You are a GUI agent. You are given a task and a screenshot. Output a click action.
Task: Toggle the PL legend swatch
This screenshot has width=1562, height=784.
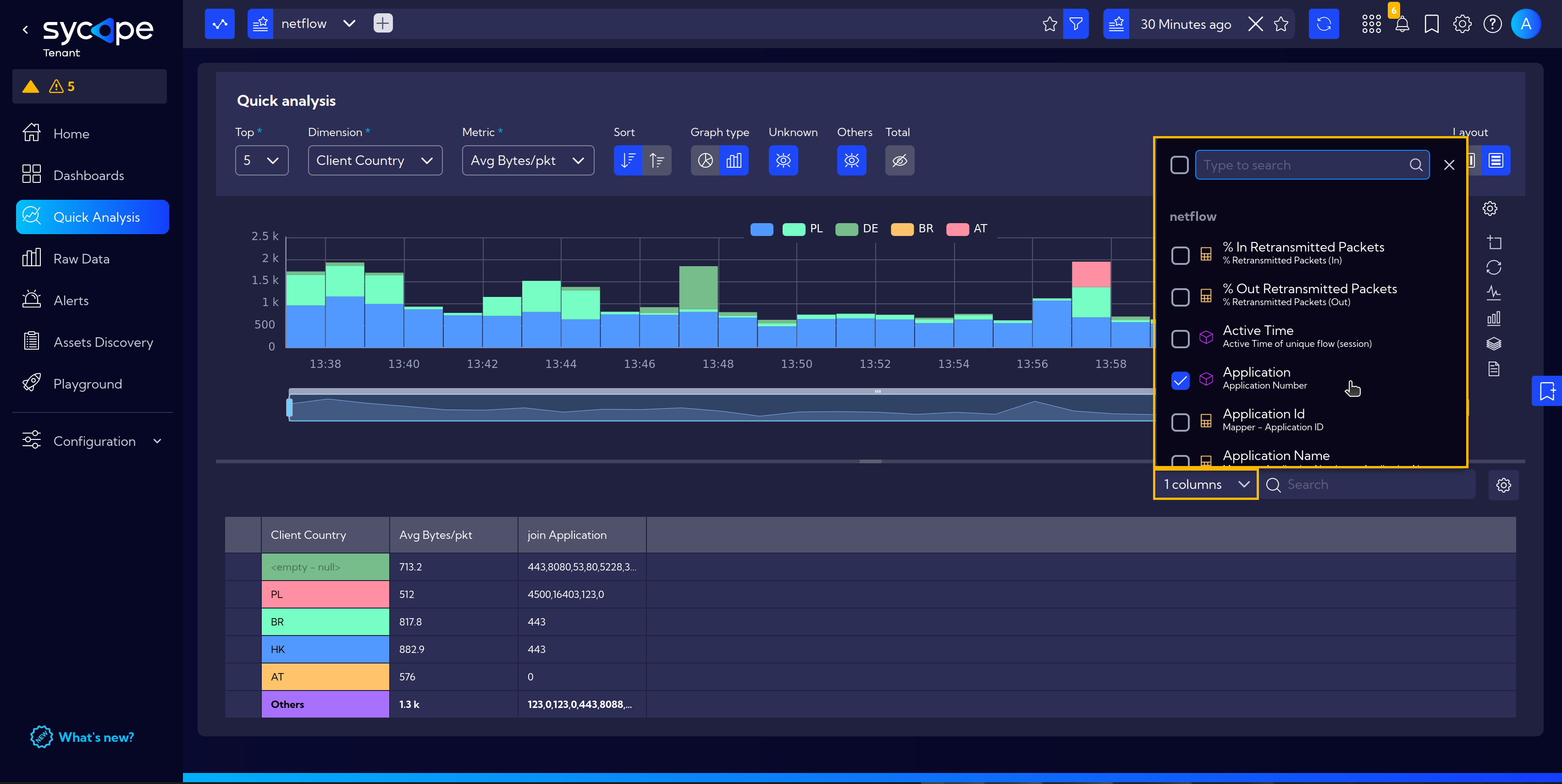click(794, 229)
